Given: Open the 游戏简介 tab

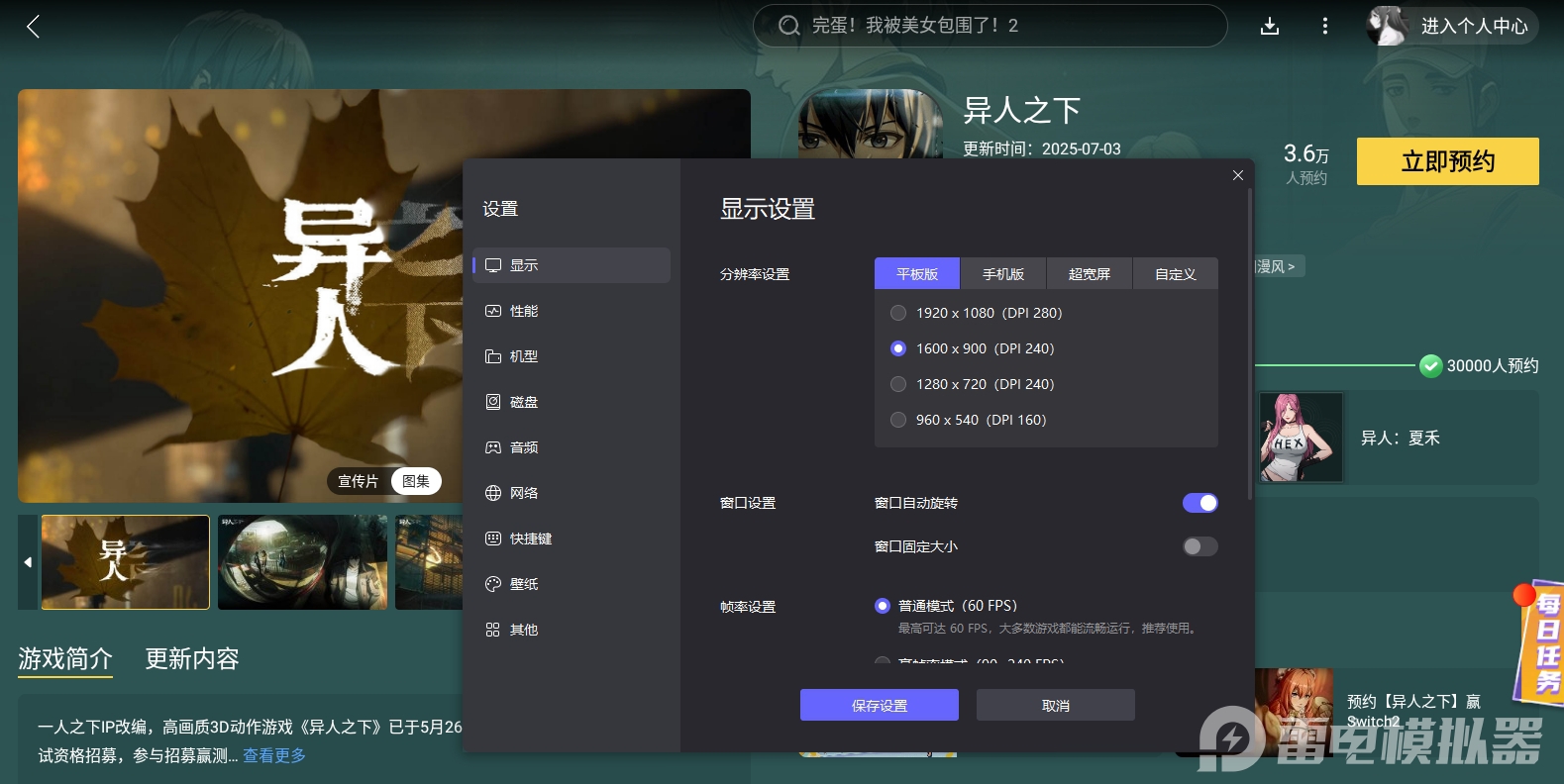Looking at the screenshot, I should tap(65, 659).
